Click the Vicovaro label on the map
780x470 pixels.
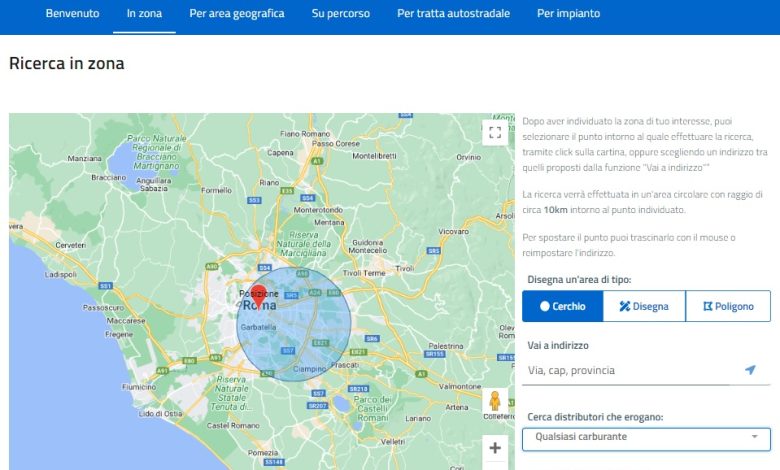tap(453, 231)
